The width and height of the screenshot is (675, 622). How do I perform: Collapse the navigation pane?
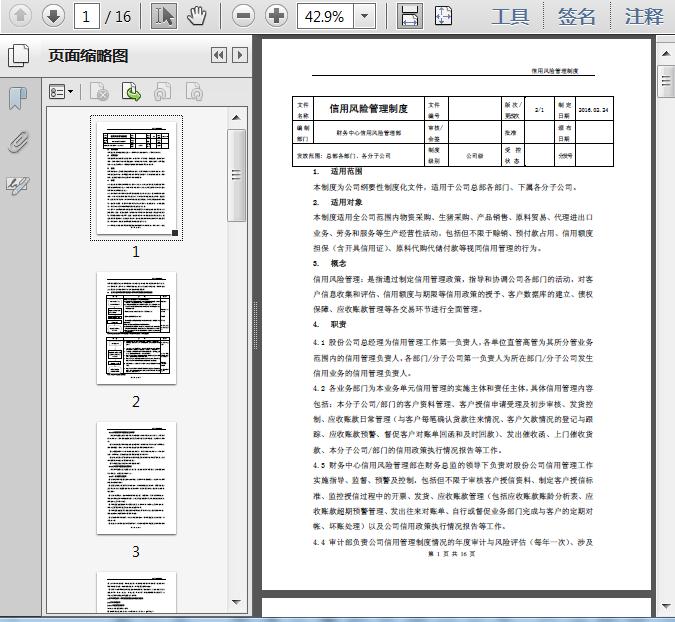(219, 55)
